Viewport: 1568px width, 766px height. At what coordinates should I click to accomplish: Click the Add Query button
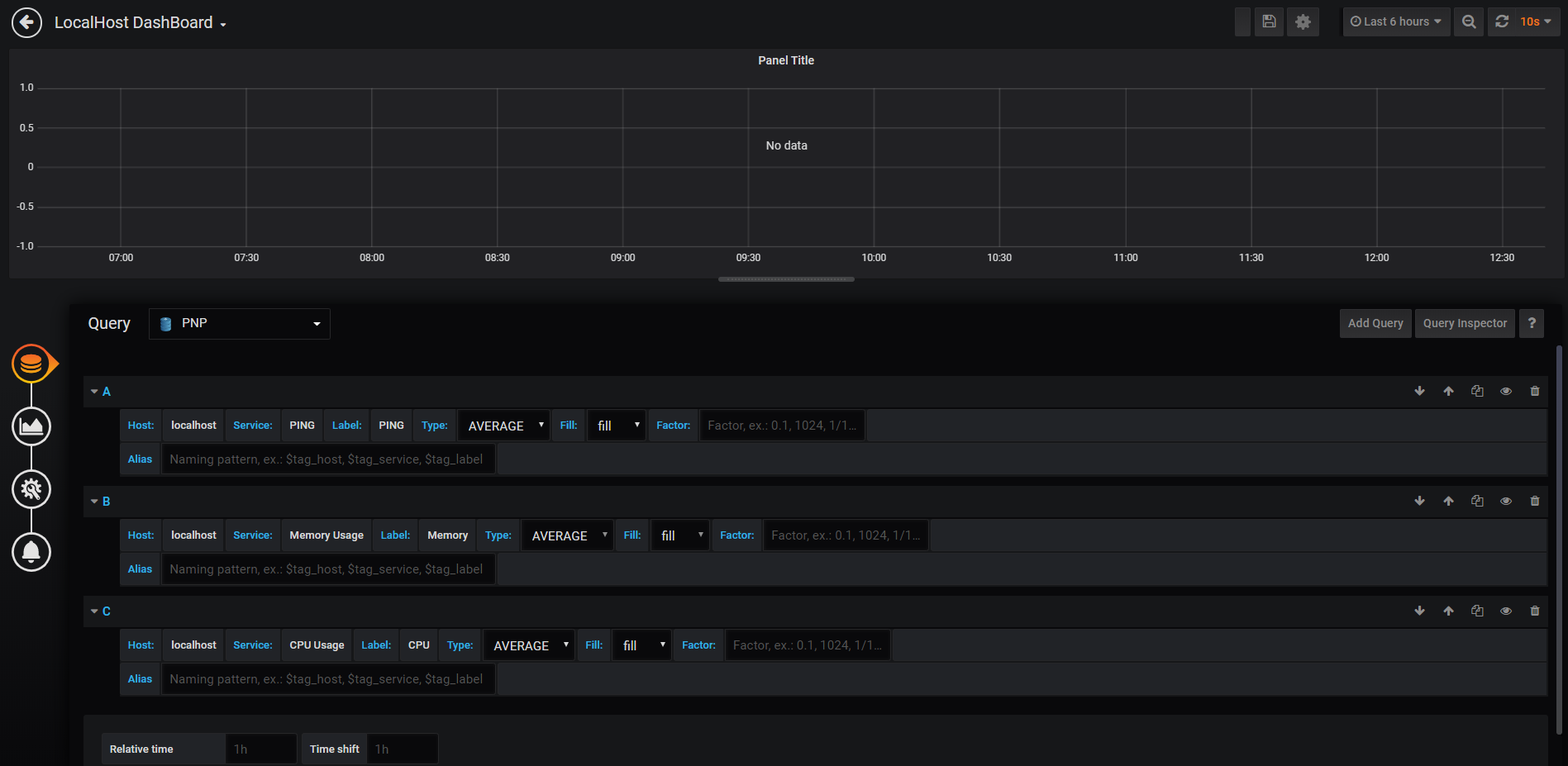(x=1375, y=324)
